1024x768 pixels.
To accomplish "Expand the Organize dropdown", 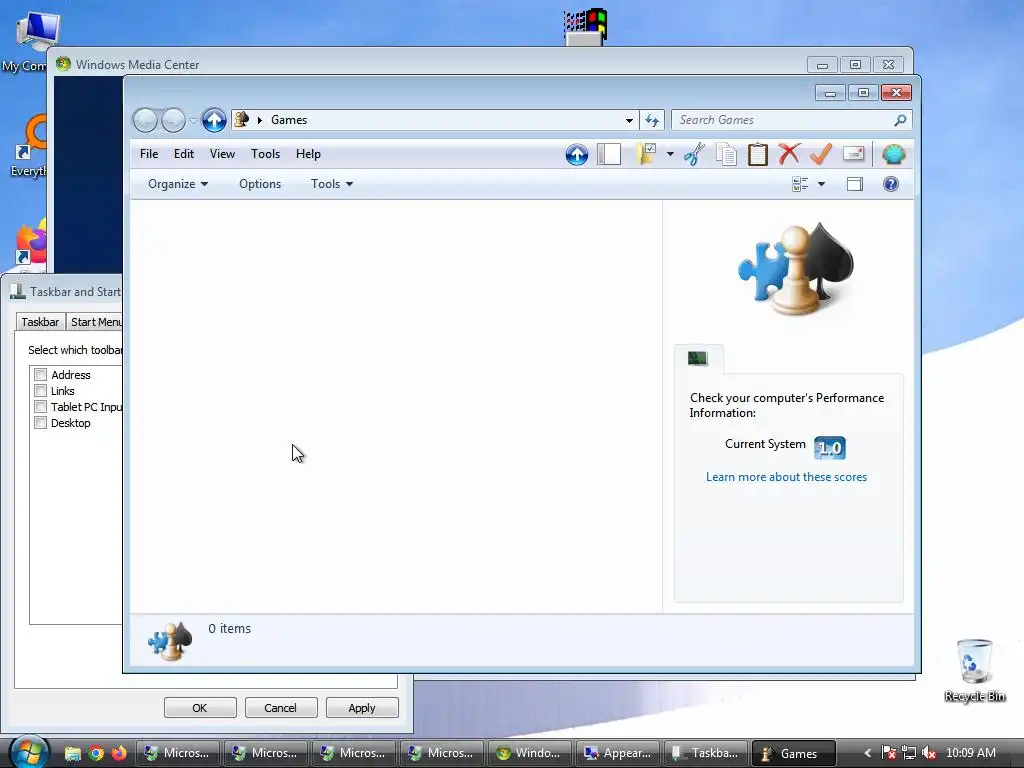I will 178,184.
